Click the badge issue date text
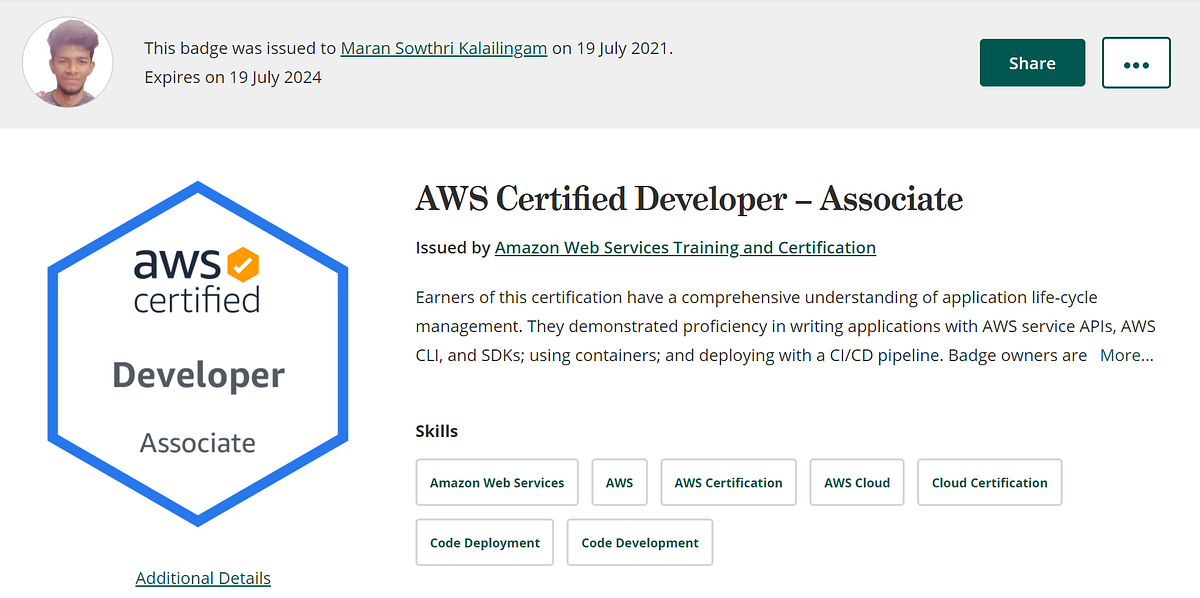Viewport: 1200px width, 598px height. click(614, 47)
